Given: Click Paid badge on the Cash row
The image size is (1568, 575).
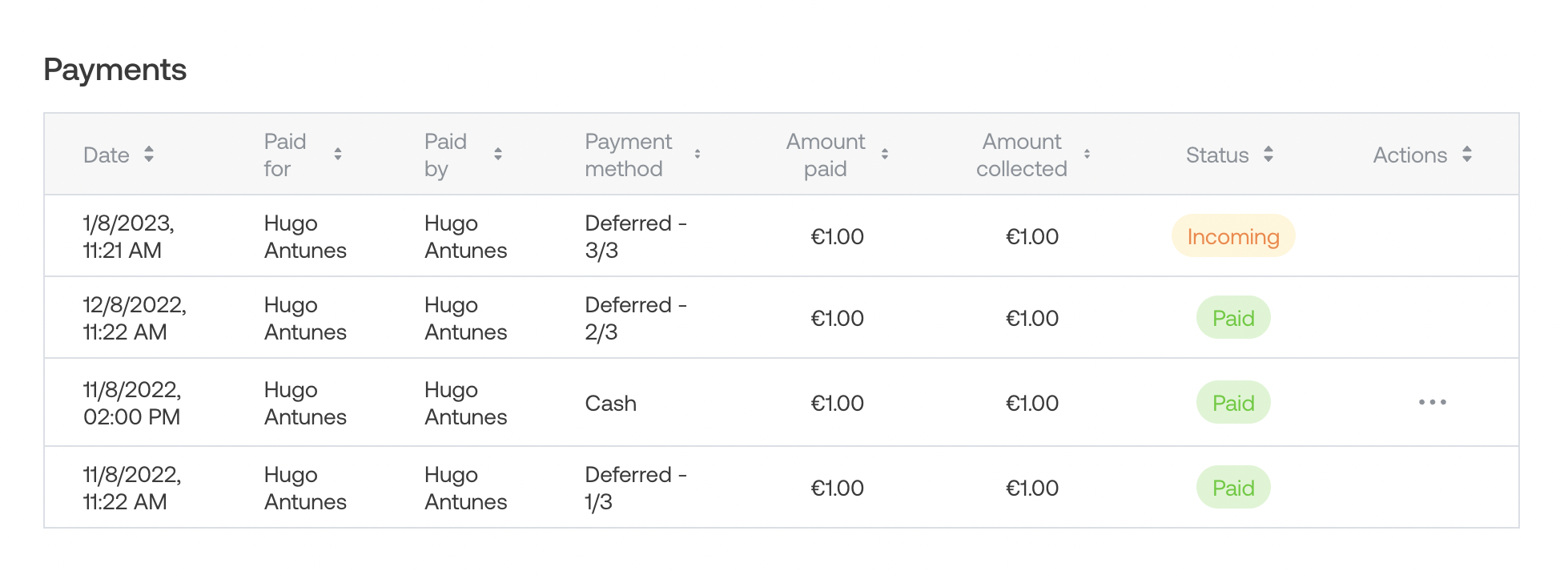Looking at the screenshot, I should coord(1232,403).
